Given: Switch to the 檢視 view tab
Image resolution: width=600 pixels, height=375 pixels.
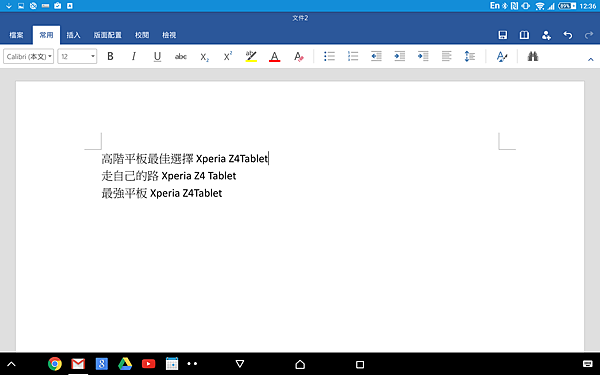Looking at the screenshot, I should (169, 35).
